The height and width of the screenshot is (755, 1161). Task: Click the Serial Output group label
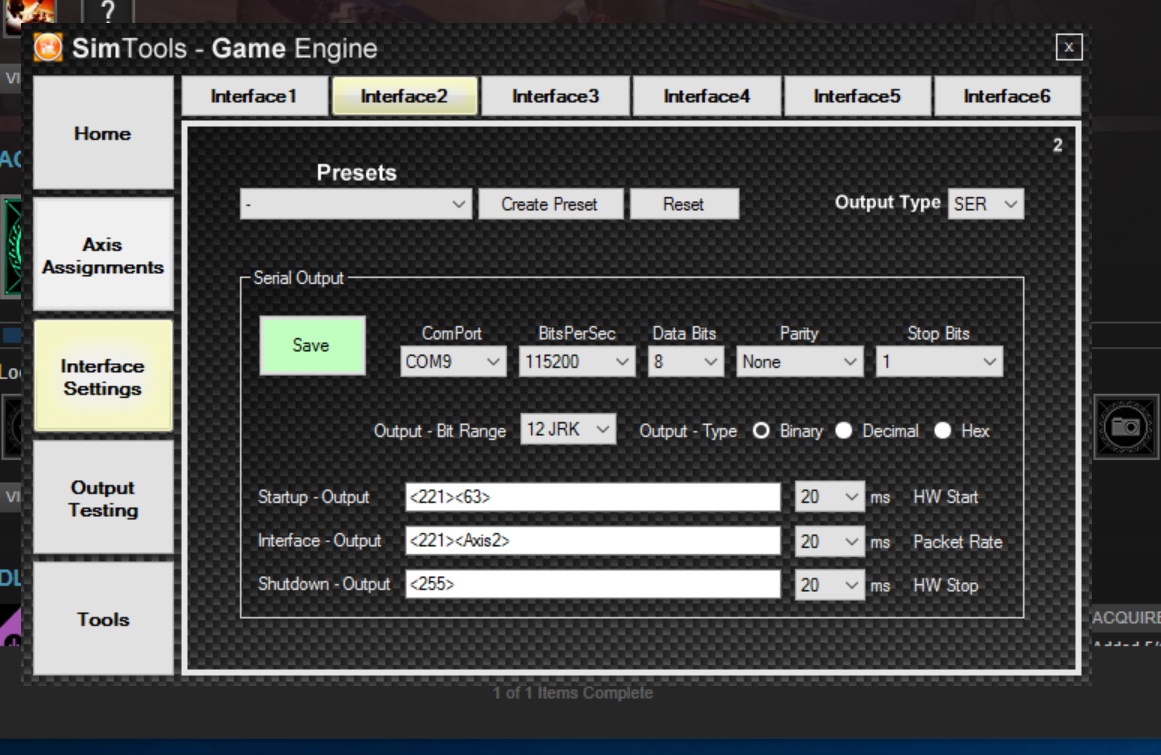click(x=298, y=278)
